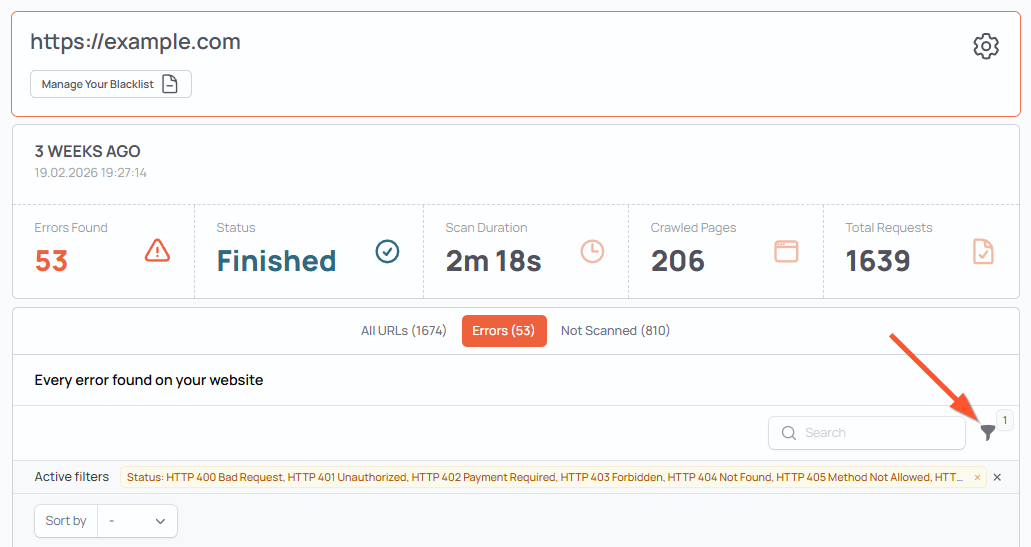This screenshot has width=1031, height=547.
Task: Click the document icon in Total Requests
Action: [983, 251]
